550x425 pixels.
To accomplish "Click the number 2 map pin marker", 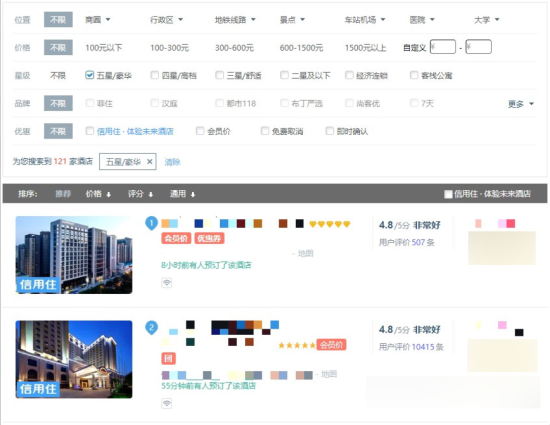I will point(152,328).
